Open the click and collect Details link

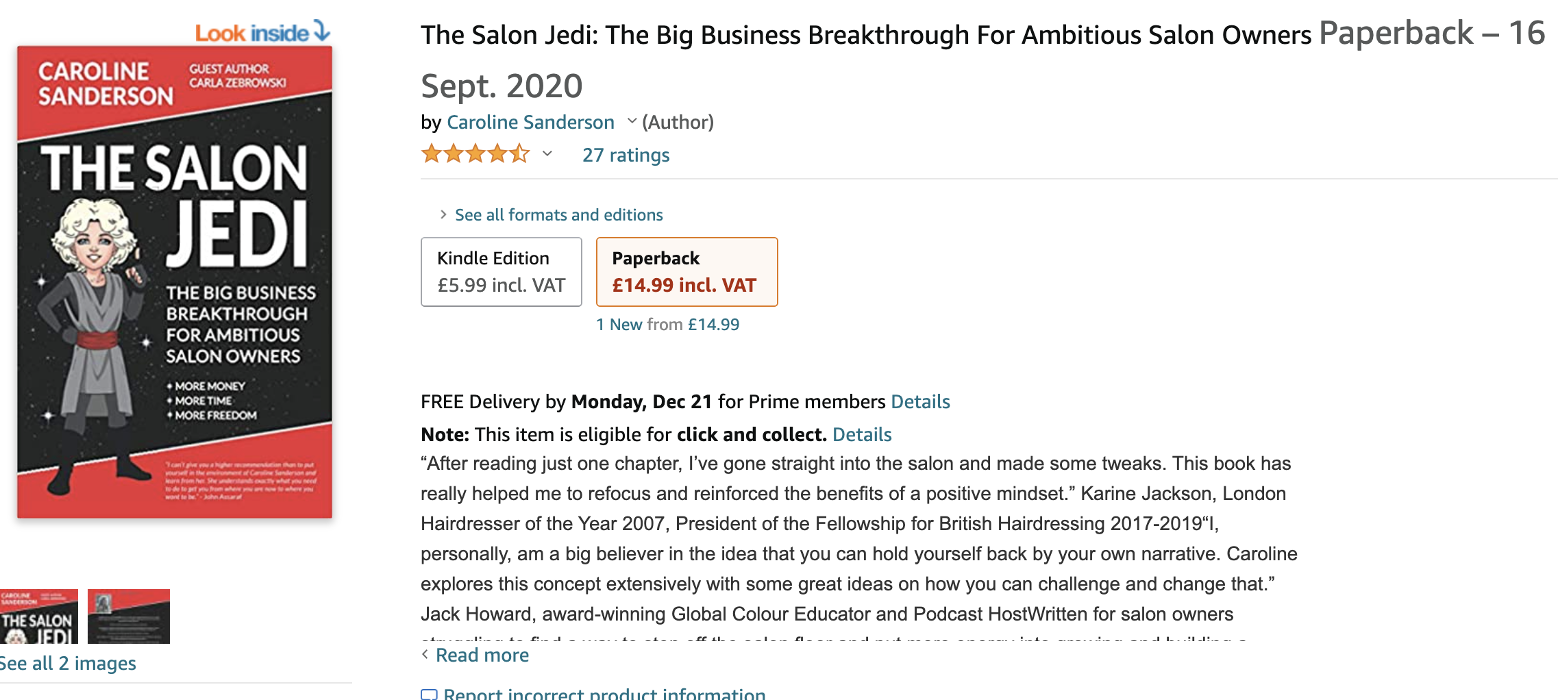click(x=862, y=434)
